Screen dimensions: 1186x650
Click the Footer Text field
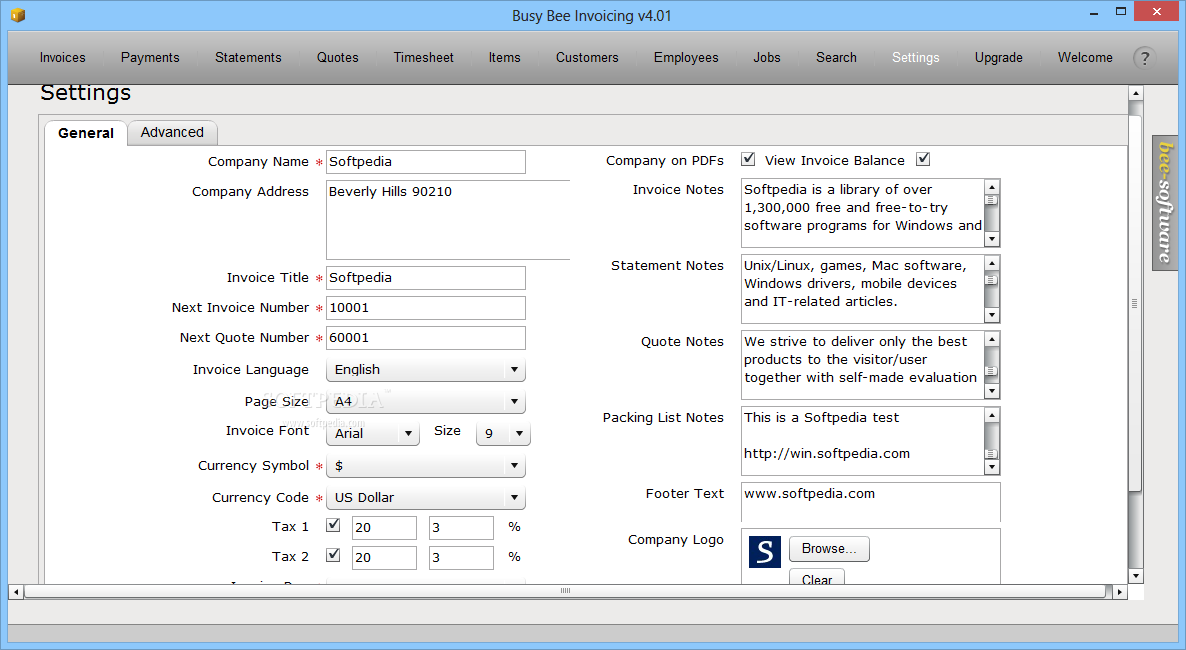pos(871,502)
